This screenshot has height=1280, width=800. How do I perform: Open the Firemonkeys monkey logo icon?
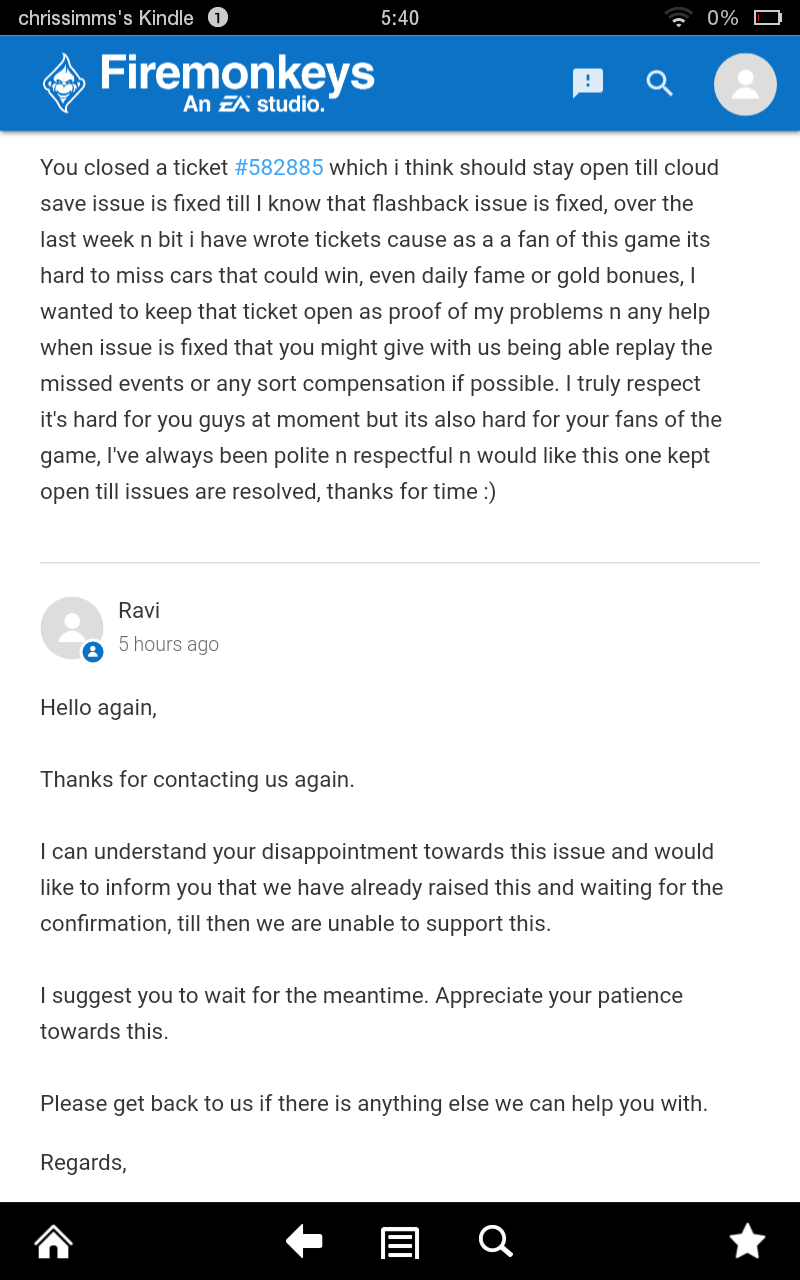[x=64, y=83]
